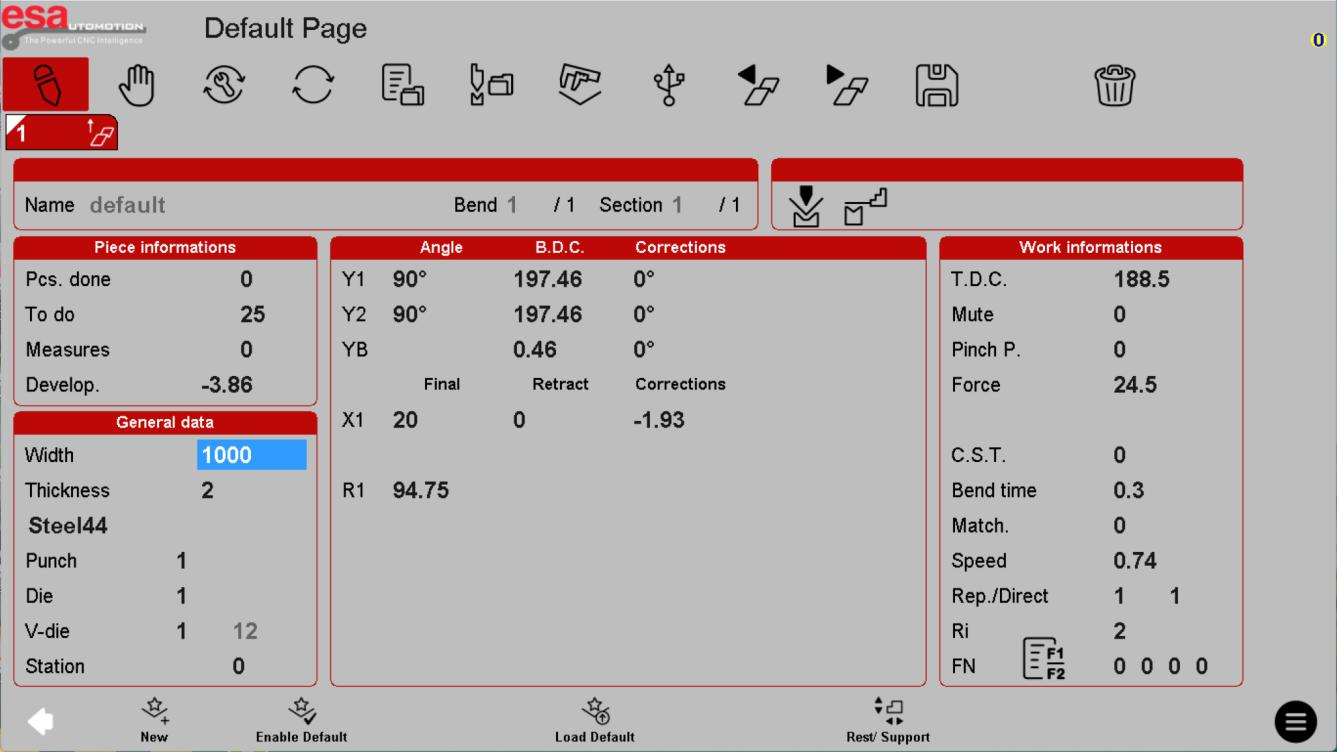Image resolution: width=1337 pixels, height=752 pixels.
Task: Click the New button
Action: click(154, 720)
